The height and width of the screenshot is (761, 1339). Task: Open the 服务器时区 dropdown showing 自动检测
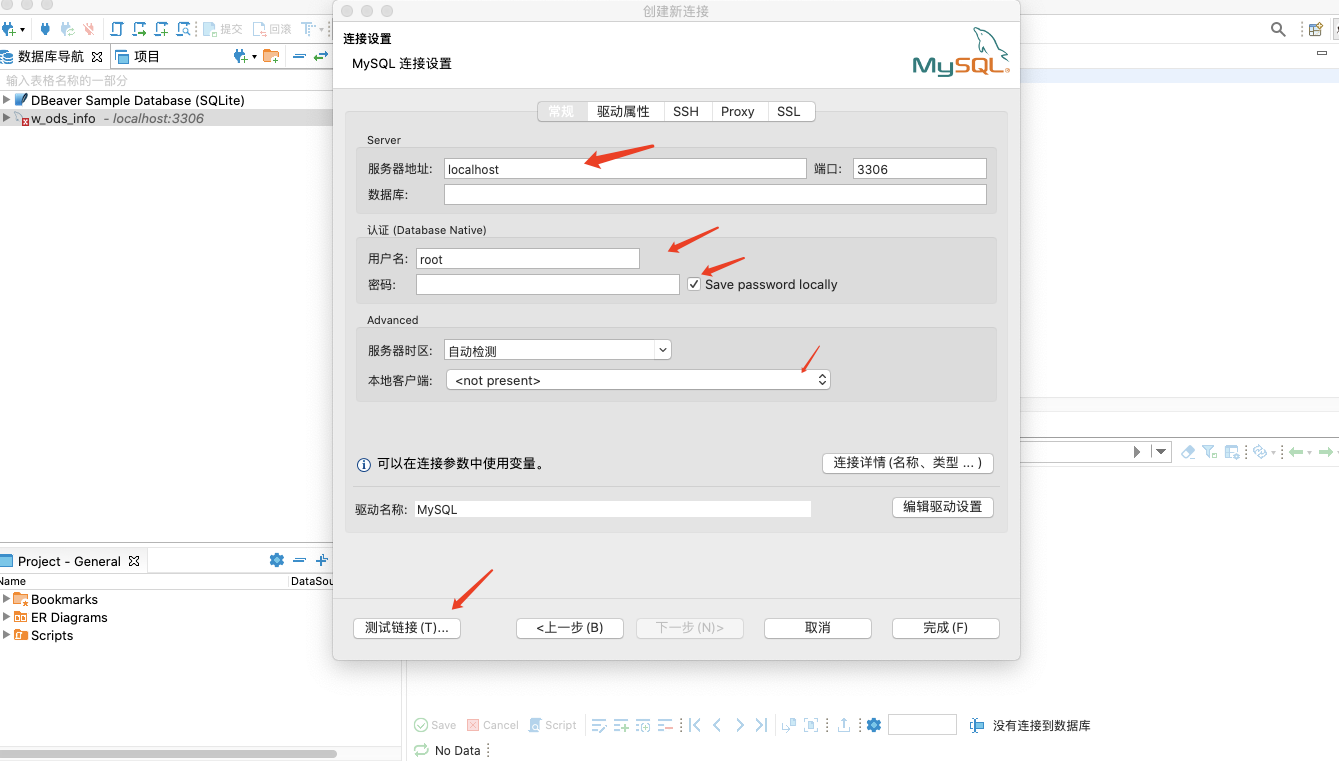click(661, 349)
